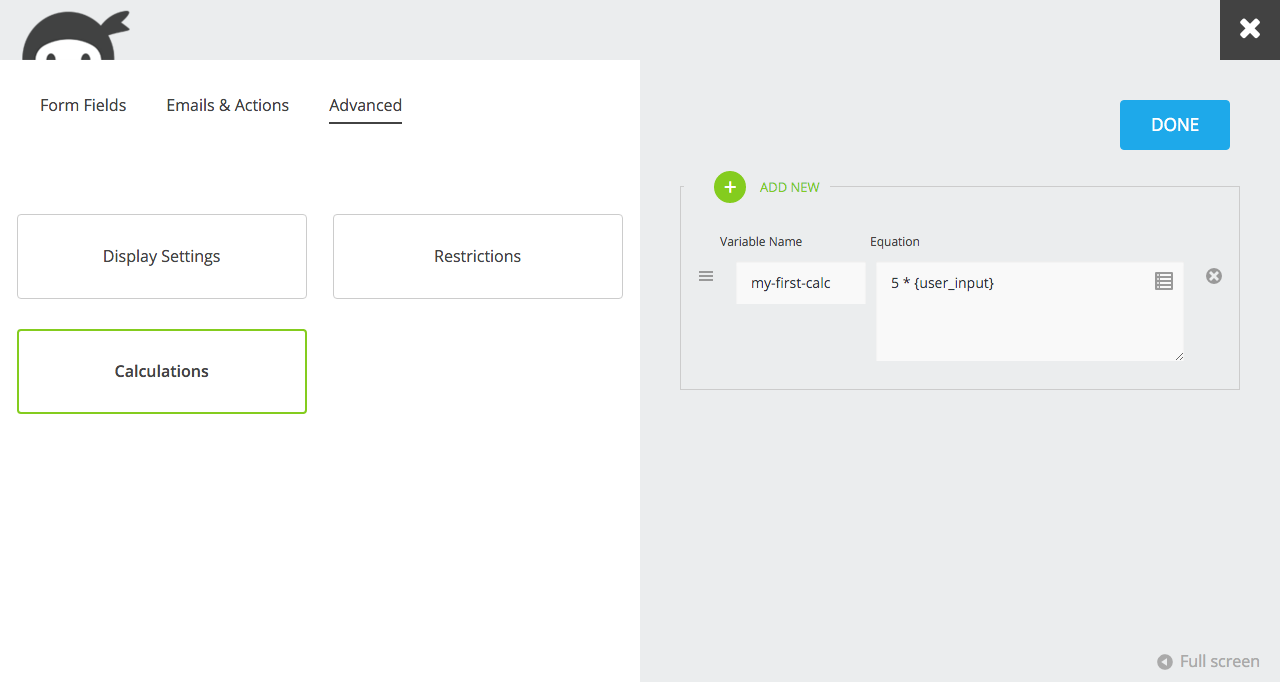Open merge tags list in Equation box

[x=1164, y=281]
